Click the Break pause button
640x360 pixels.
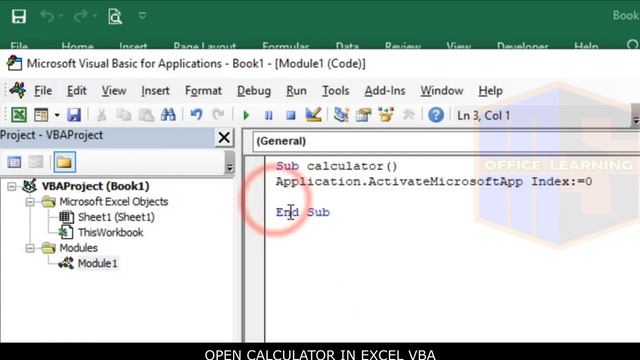pos(269,116)
